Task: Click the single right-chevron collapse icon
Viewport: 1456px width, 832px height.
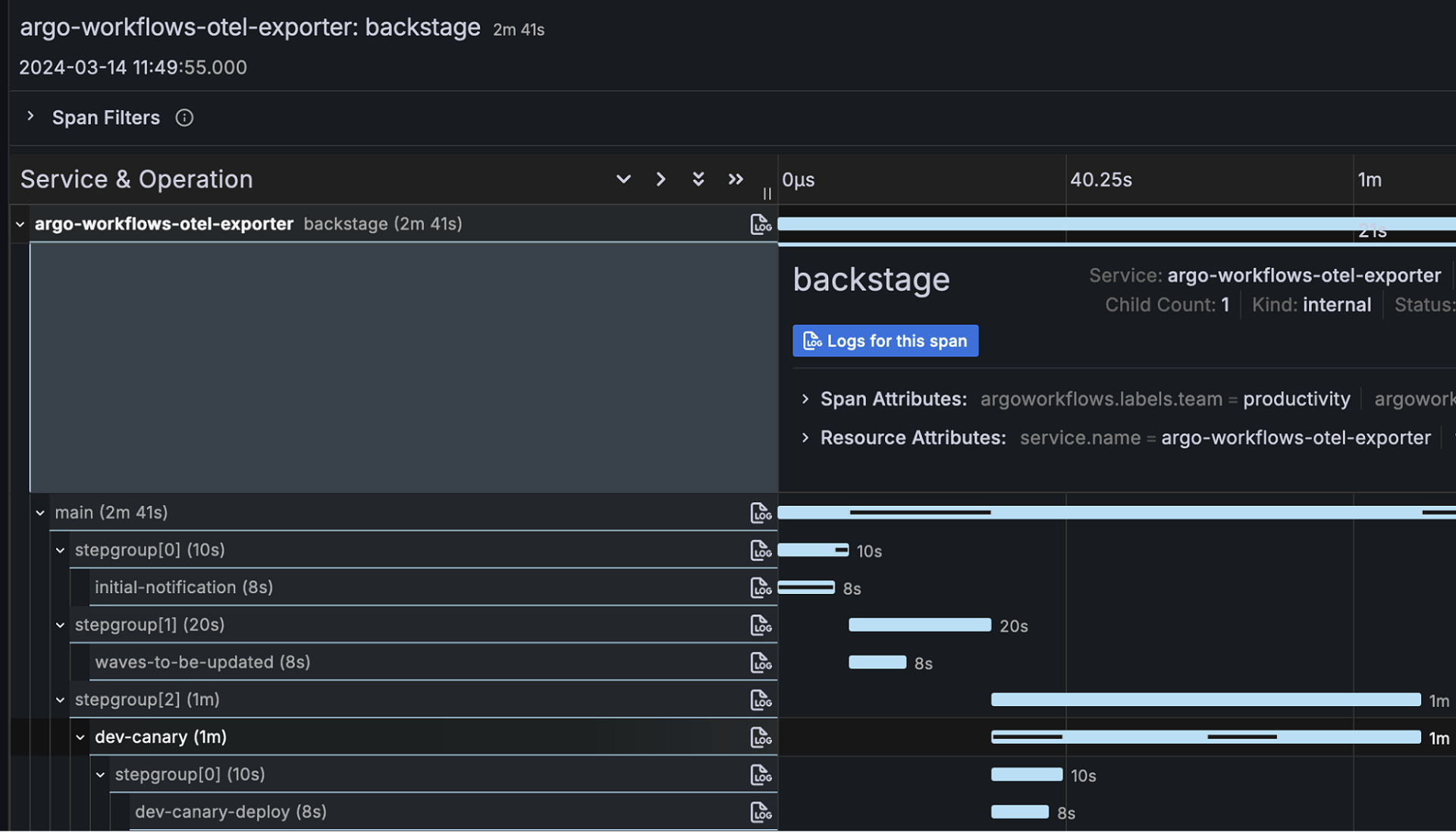Action: [x=661, y=179]
